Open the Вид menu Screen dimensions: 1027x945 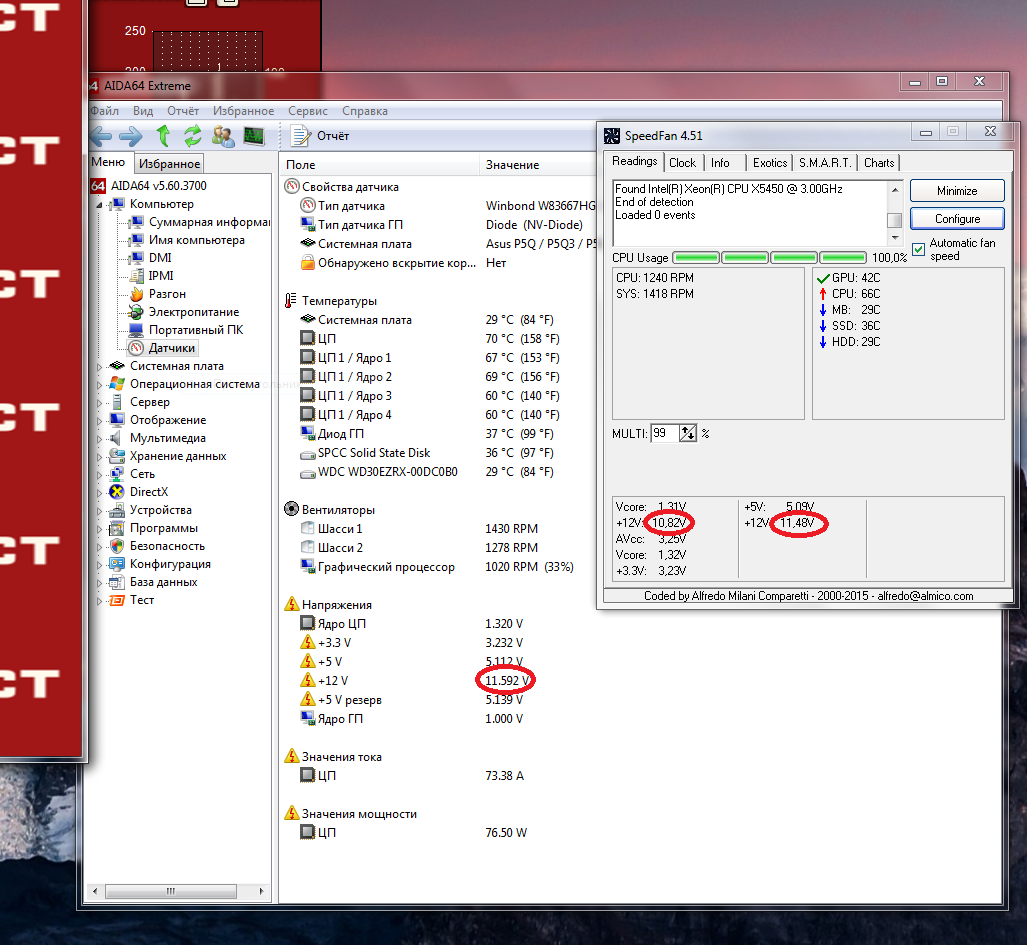[x=143, y=111]
